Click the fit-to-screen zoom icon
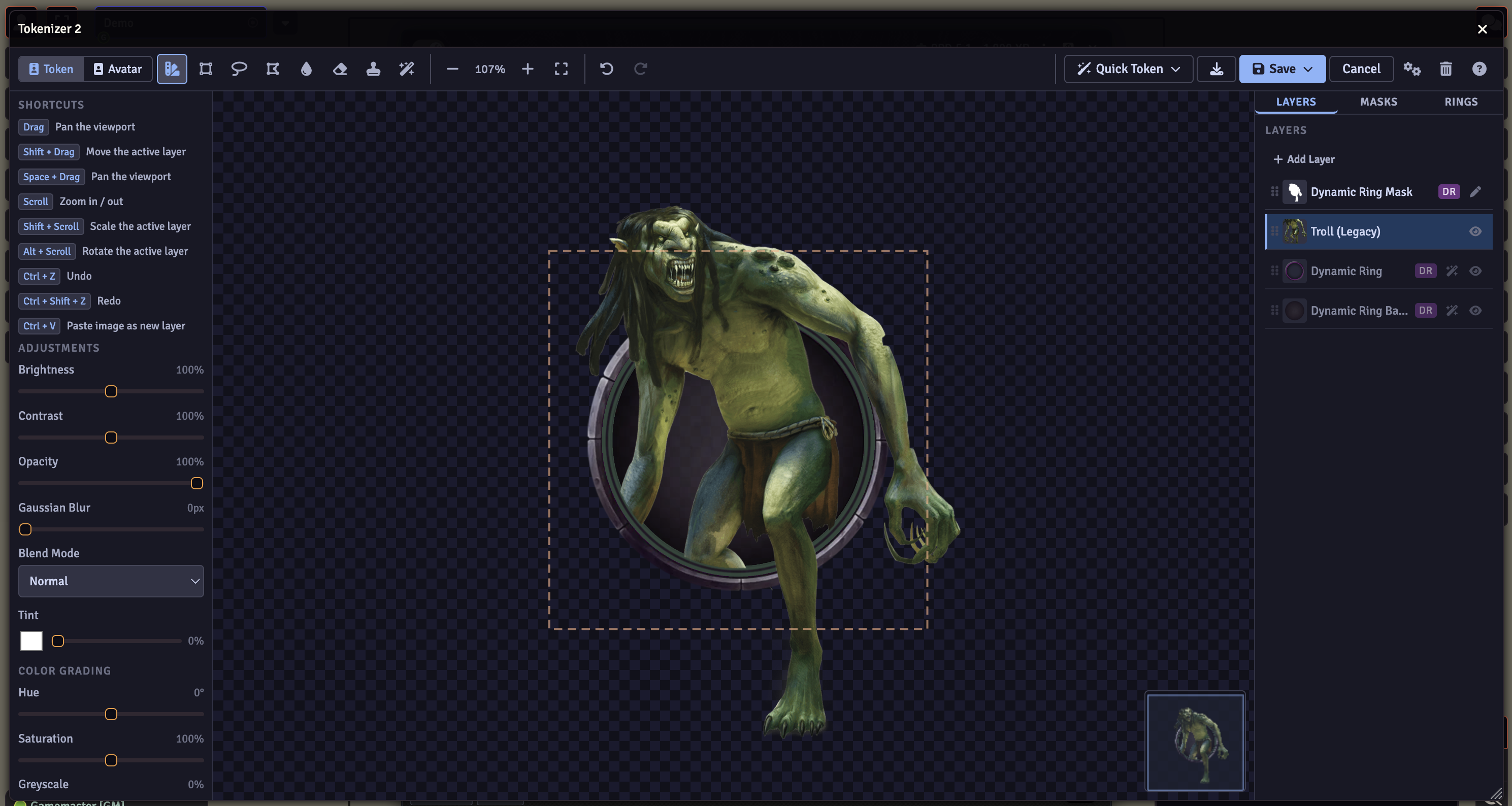The height and width of the screenshot is (806, 1512). (561, 69)
